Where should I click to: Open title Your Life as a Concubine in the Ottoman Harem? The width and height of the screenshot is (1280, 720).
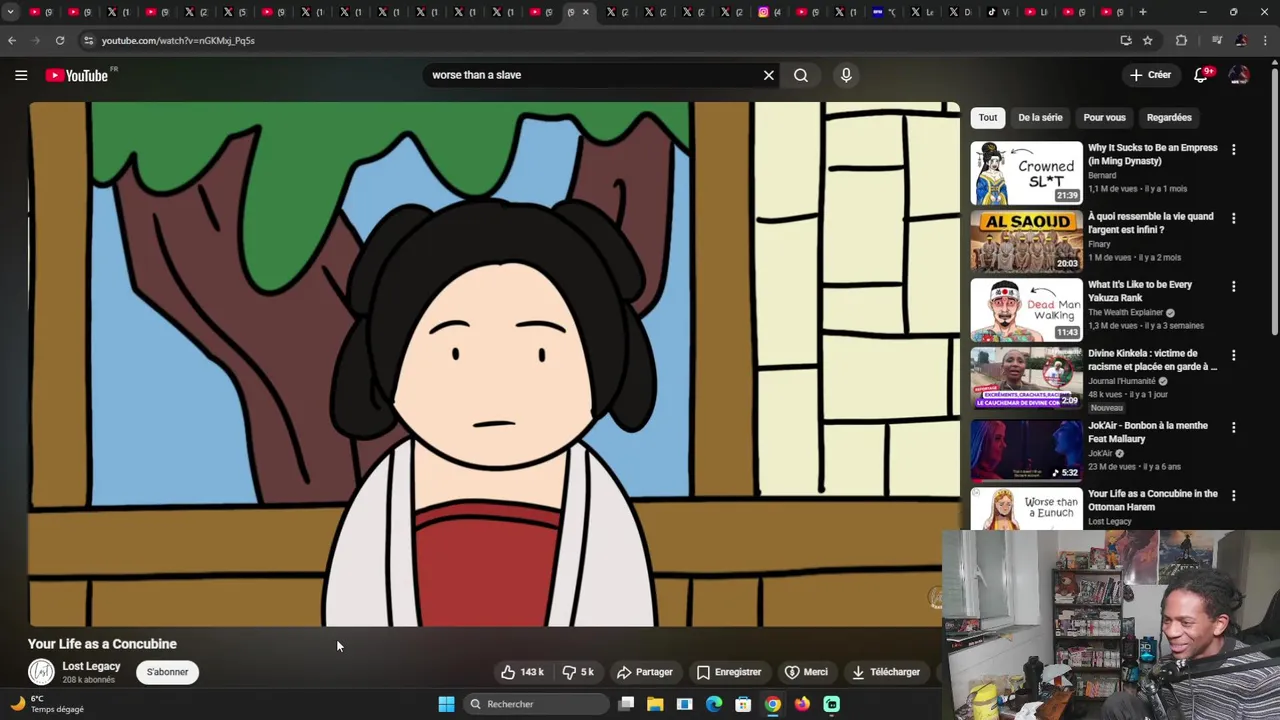pyautogui.click(x=1153, y=500)
